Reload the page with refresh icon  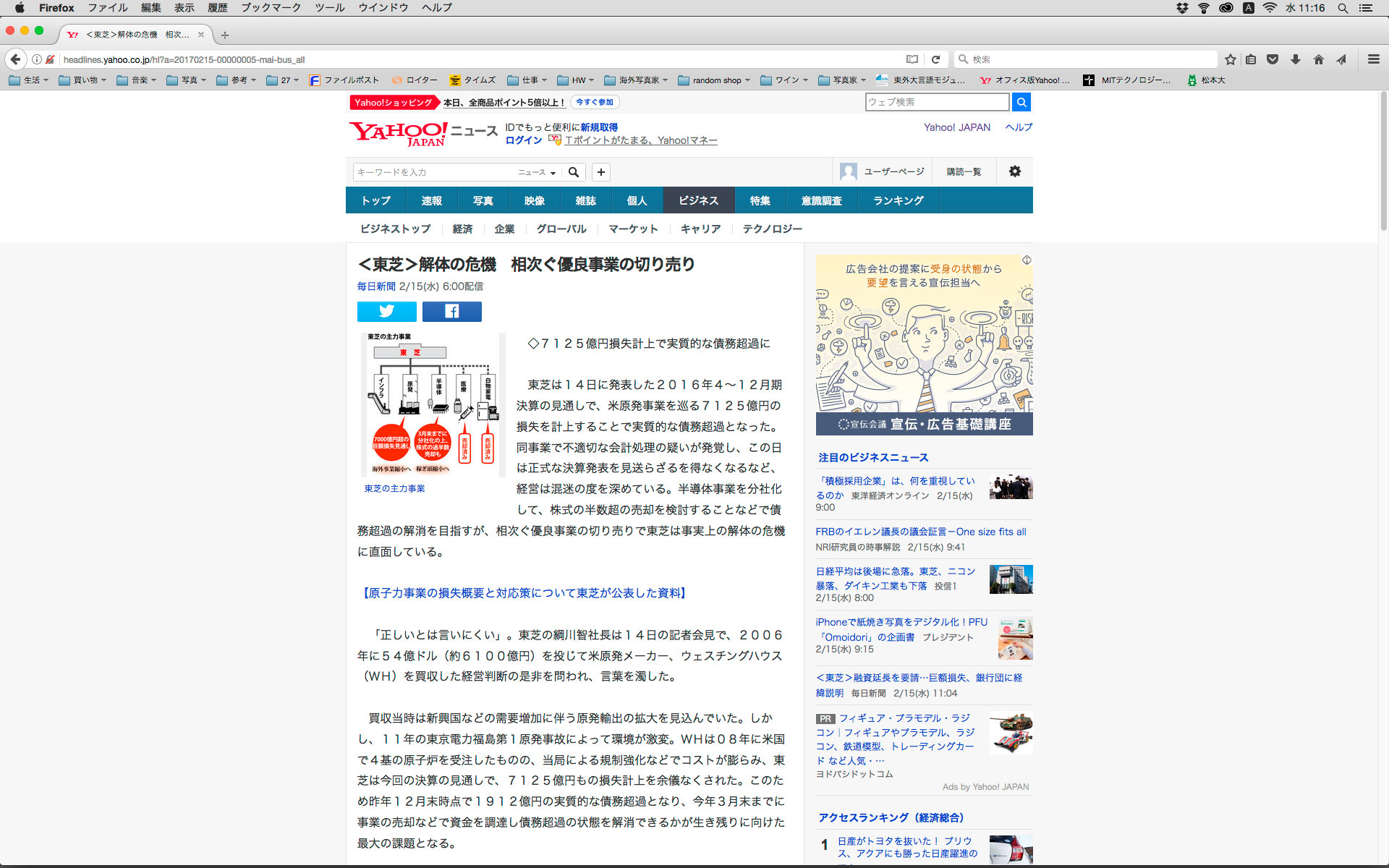[x=935, y=59]
